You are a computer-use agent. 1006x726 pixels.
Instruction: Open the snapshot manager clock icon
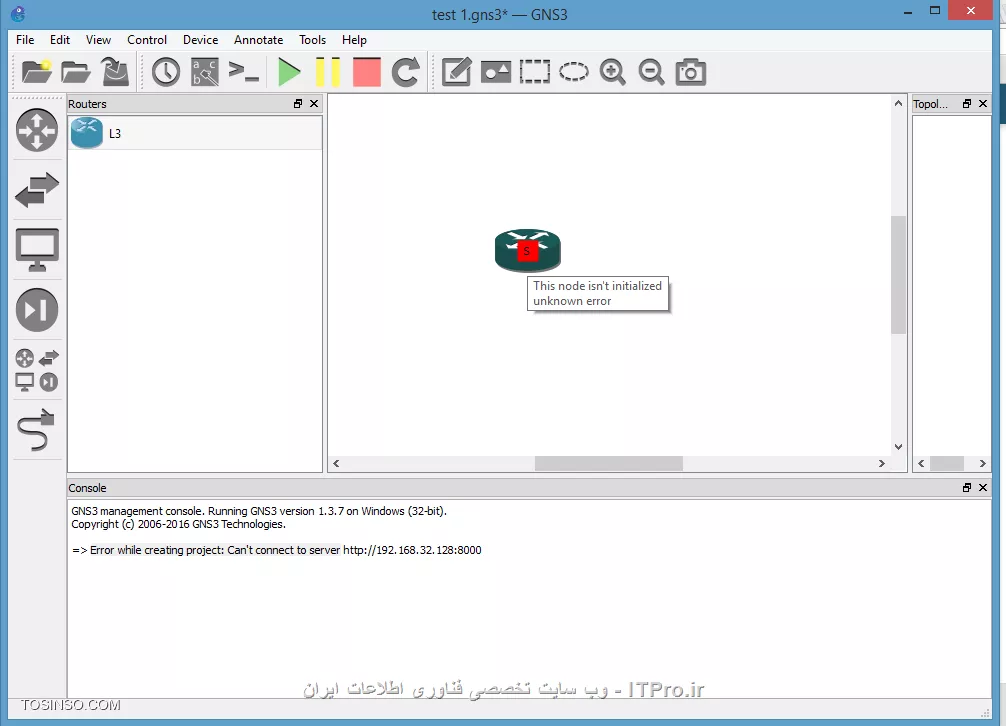tap(166, 72)
